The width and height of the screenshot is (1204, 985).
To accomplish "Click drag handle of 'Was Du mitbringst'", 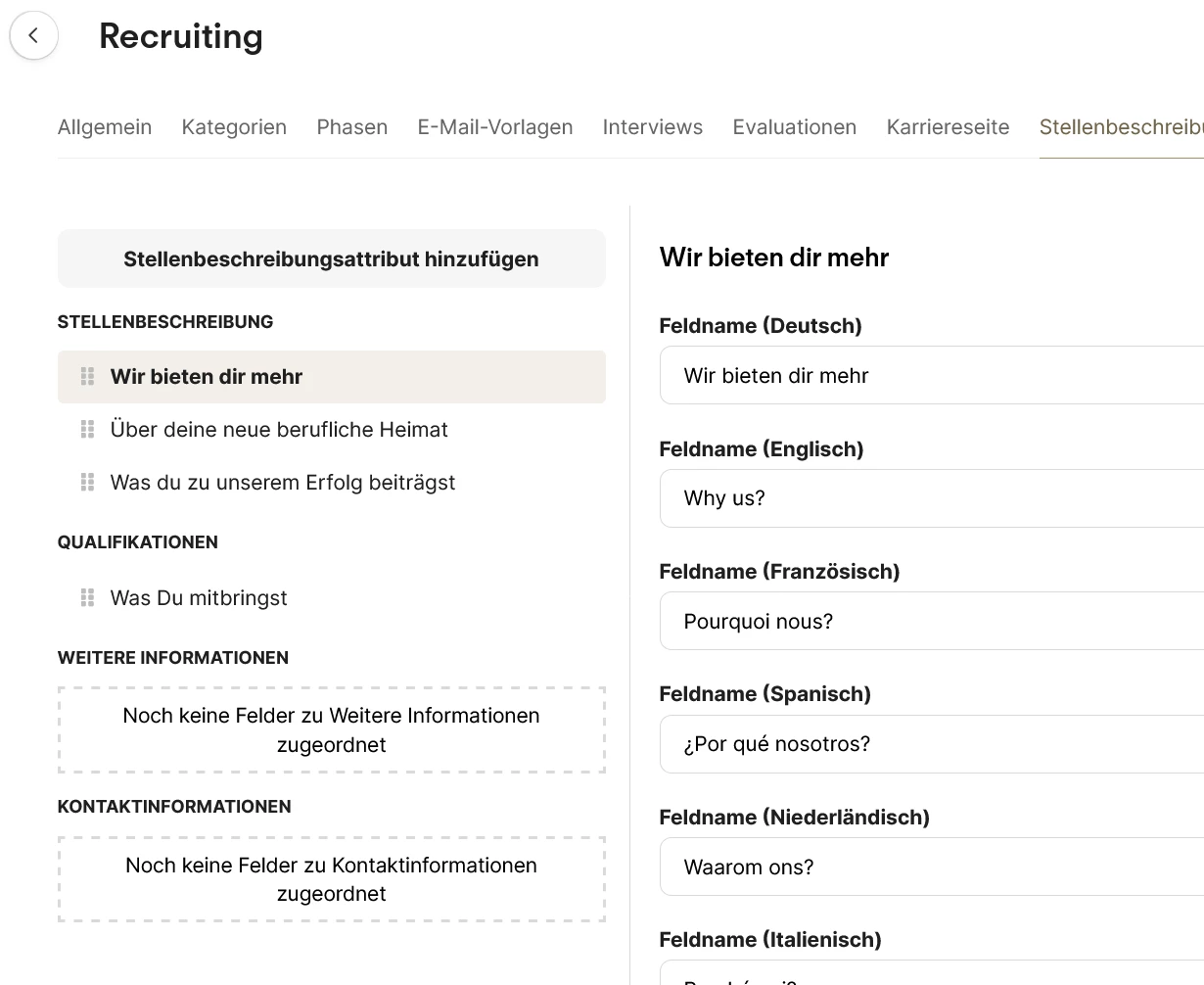I will pos(87,598).
